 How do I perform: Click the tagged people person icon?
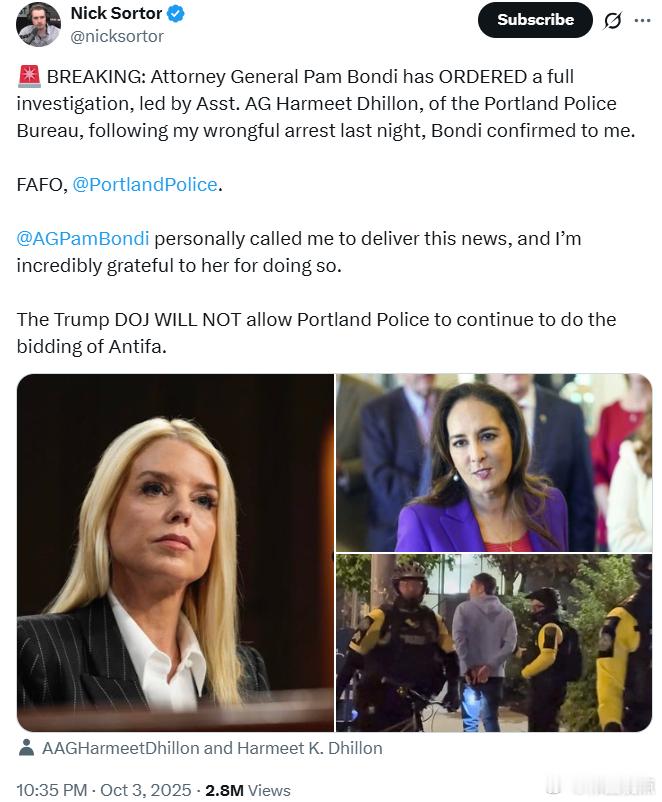click(26, 748)
